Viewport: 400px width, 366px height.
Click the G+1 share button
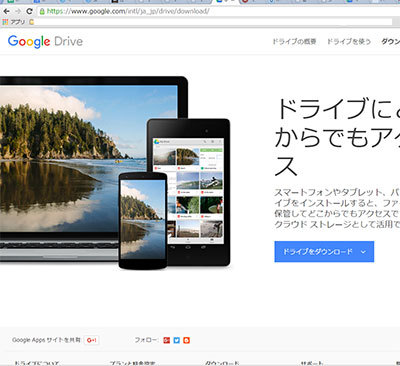(x=91, y=340)
